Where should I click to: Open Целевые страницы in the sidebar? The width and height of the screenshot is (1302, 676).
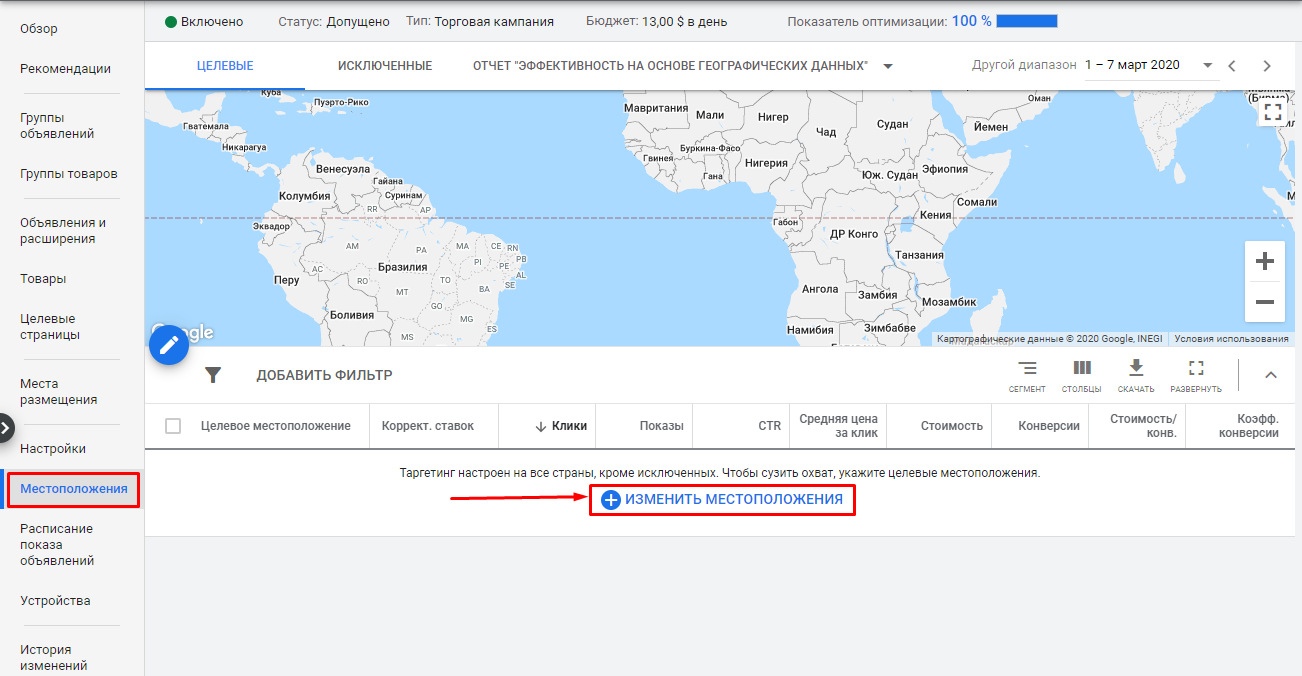(x=50, y=327)
